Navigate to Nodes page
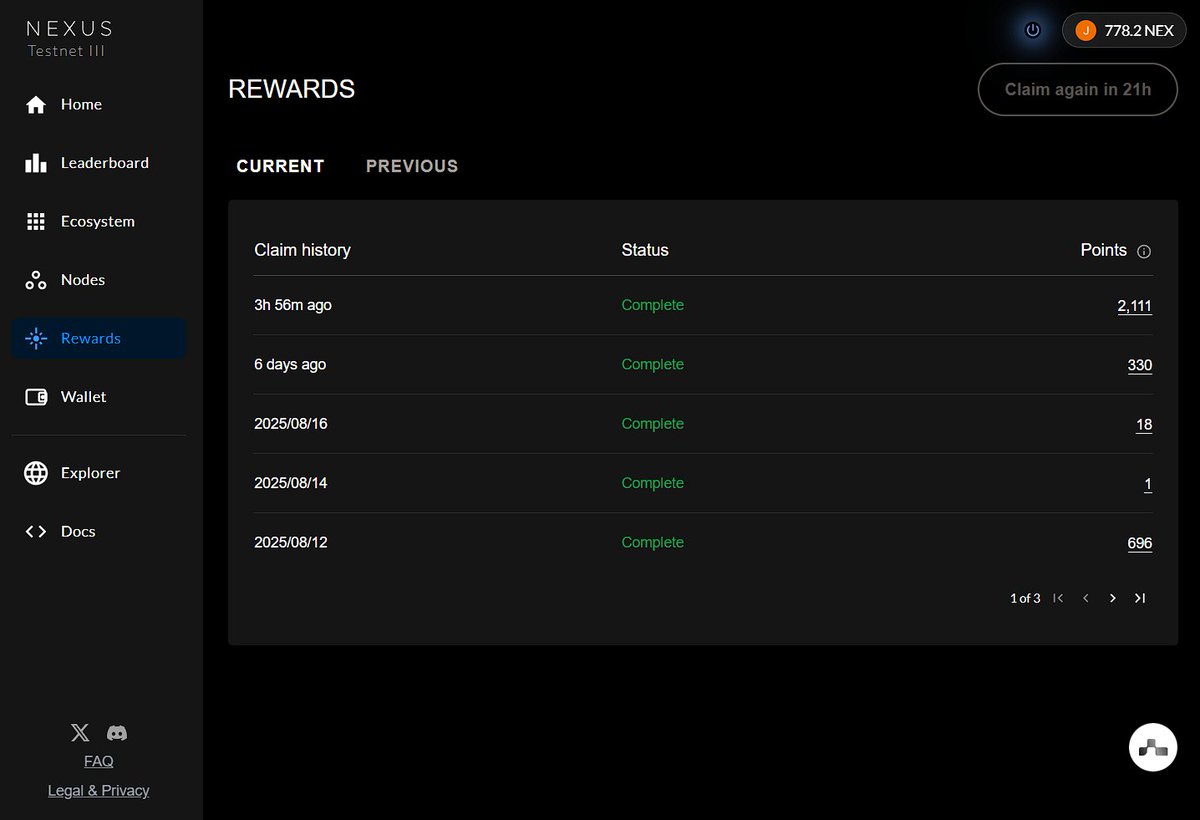Viewport: 1200px width, 820px height. pyautogui.click(x=98, y=280)
